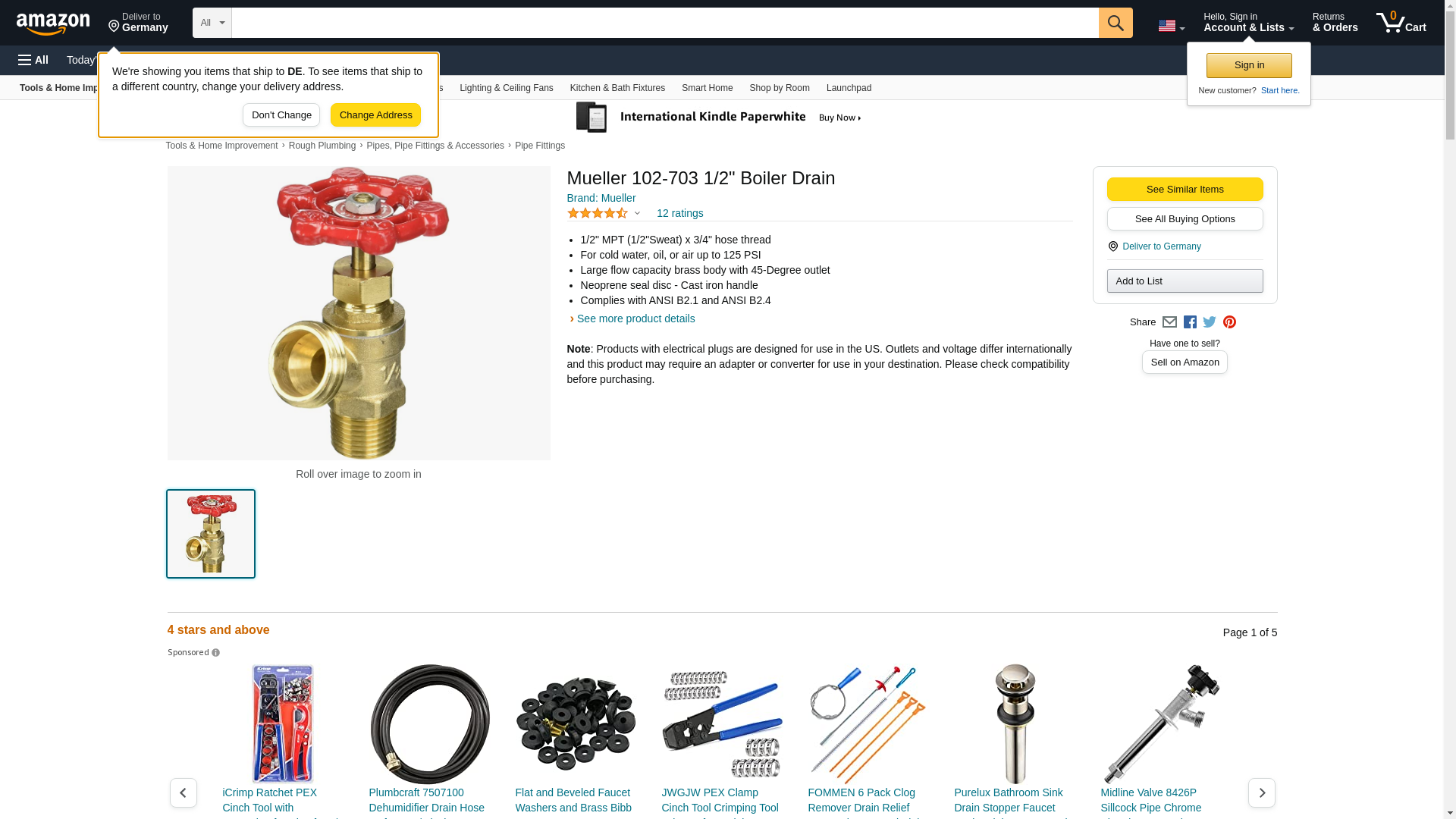Expand the language flag dropdown
This screenshot has width=1456, height=819.
coord(1171,26)
